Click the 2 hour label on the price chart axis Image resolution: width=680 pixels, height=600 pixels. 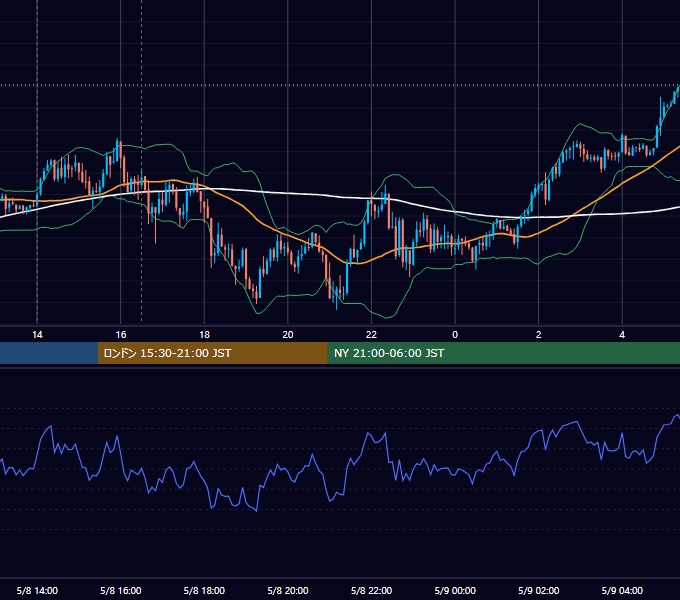click(x=539, y=335)
